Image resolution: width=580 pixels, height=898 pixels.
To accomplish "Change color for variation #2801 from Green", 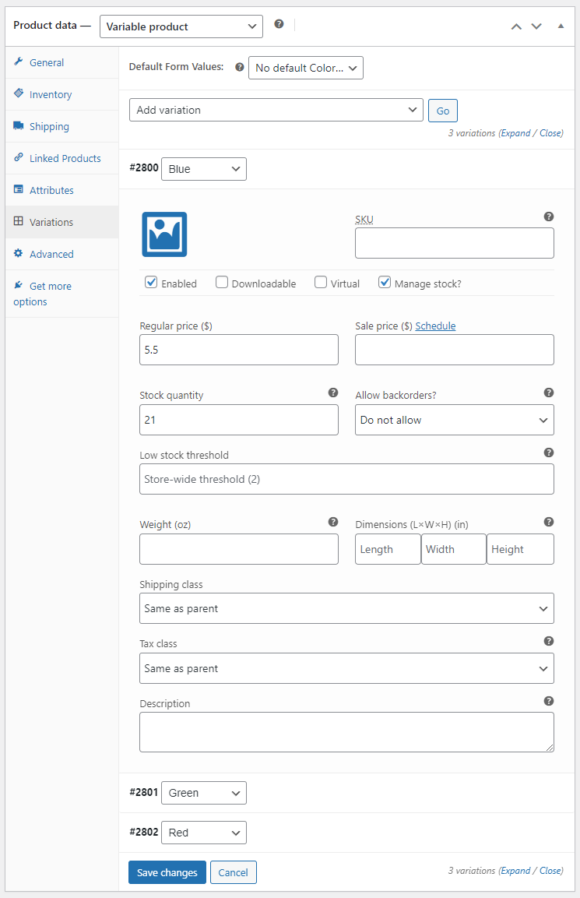I will point(204,792).
